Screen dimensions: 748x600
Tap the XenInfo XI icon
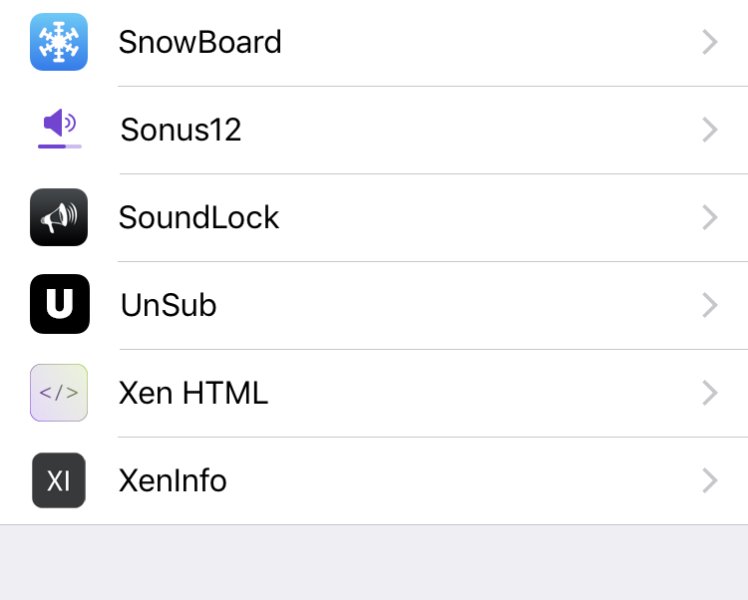tap(59, 480)
